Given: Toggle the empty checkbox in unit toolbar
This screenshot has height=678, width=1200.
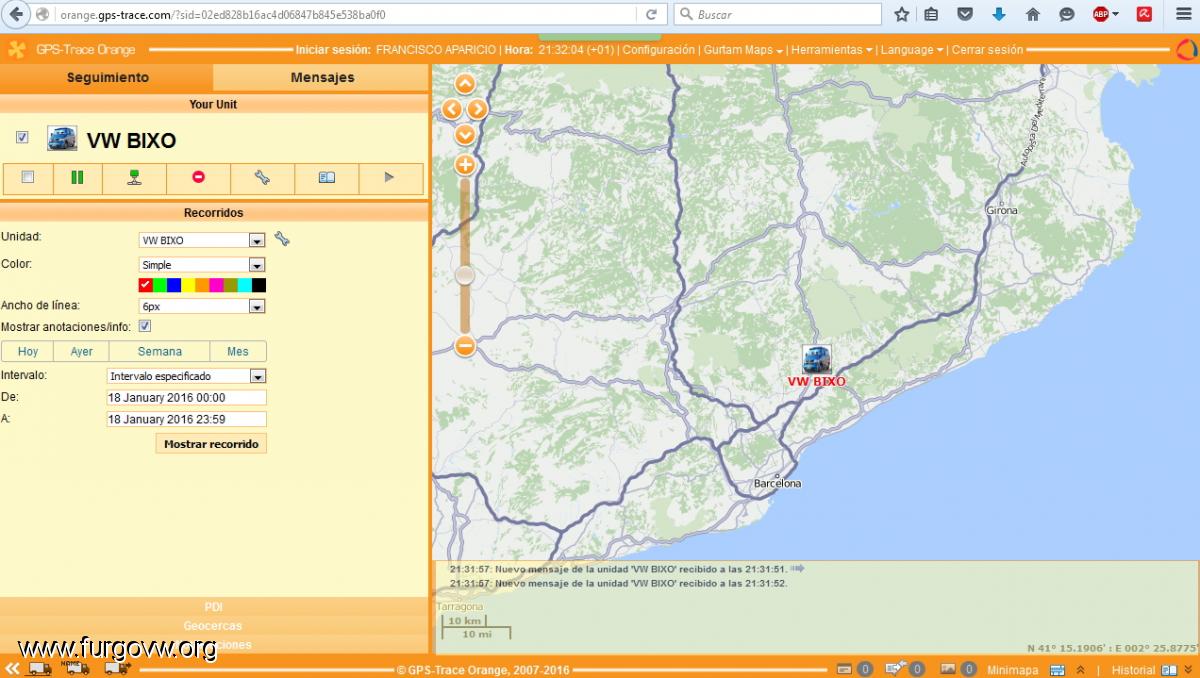Looking at the screenshot, I should (x=28, y=177).
